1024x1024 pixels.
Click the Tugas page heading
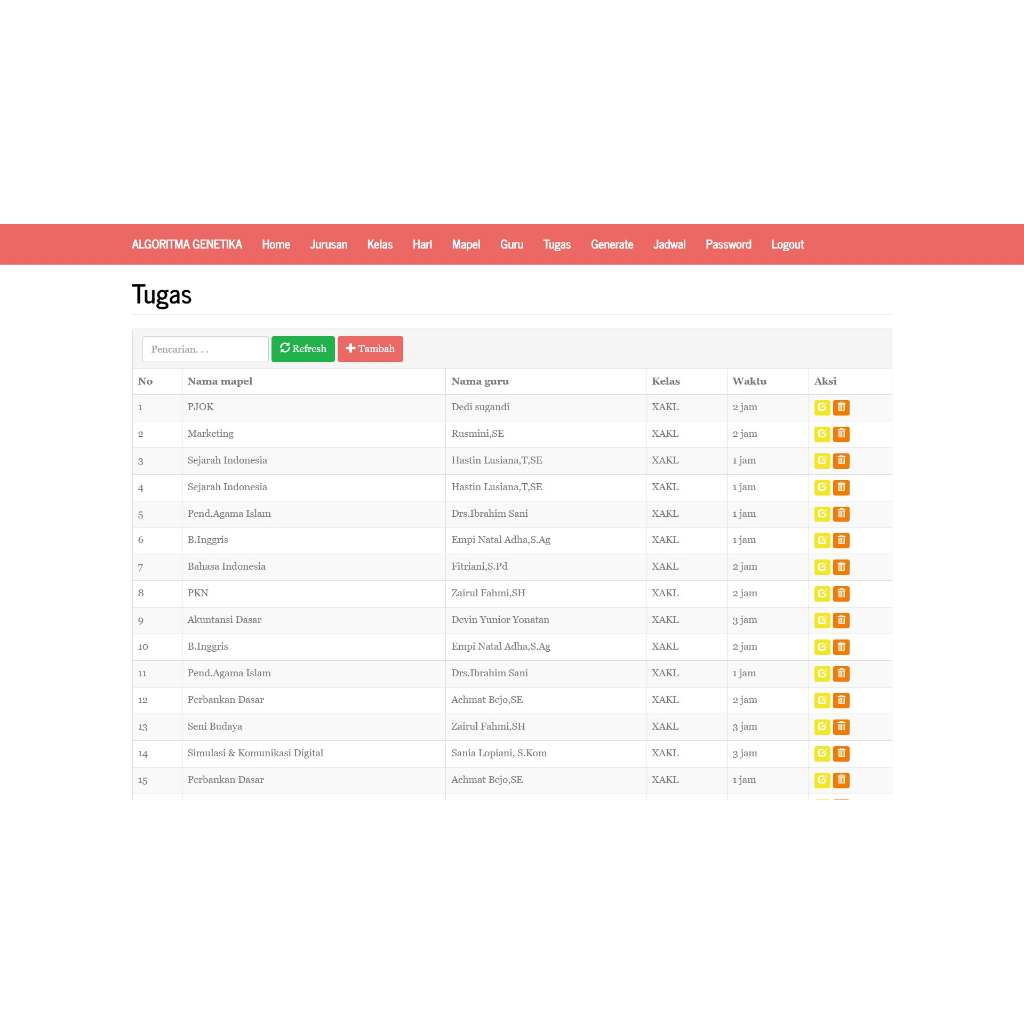point(161,295)
